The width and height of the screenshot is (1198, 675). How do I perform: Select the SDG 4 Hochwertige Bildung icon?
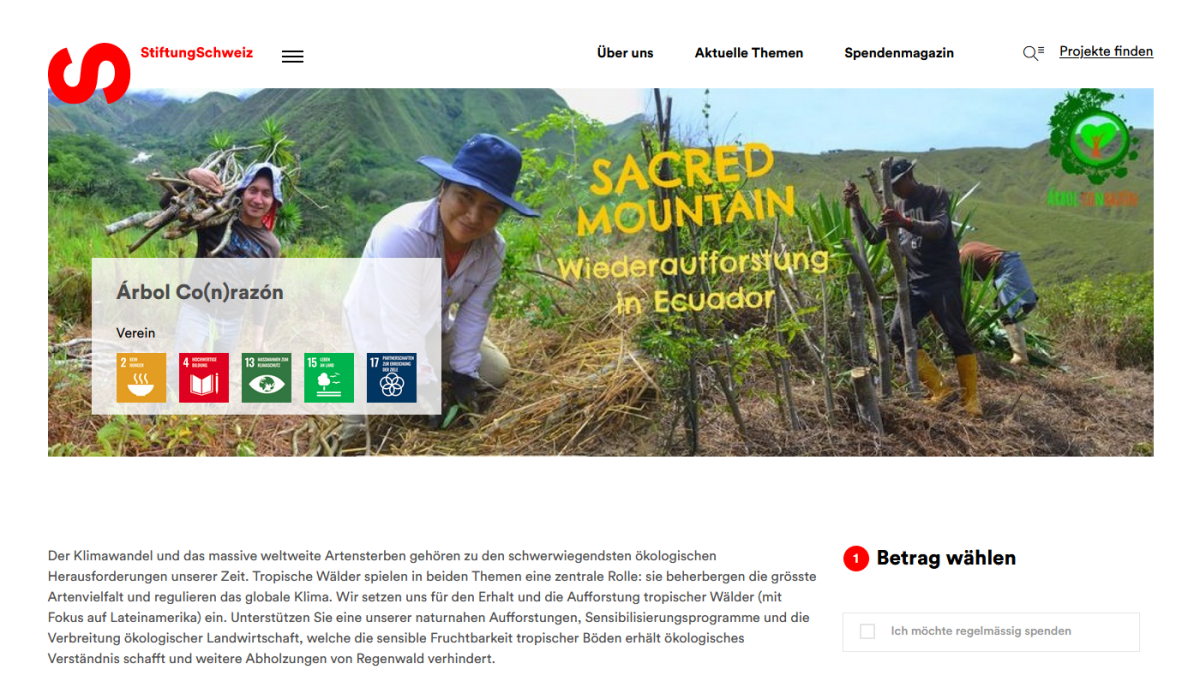[204, 378]
